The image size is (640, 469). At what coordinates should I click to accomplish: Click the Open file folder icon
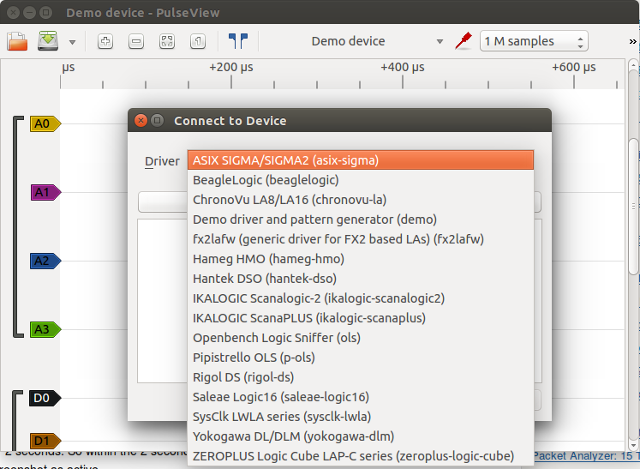coord(17,41)
